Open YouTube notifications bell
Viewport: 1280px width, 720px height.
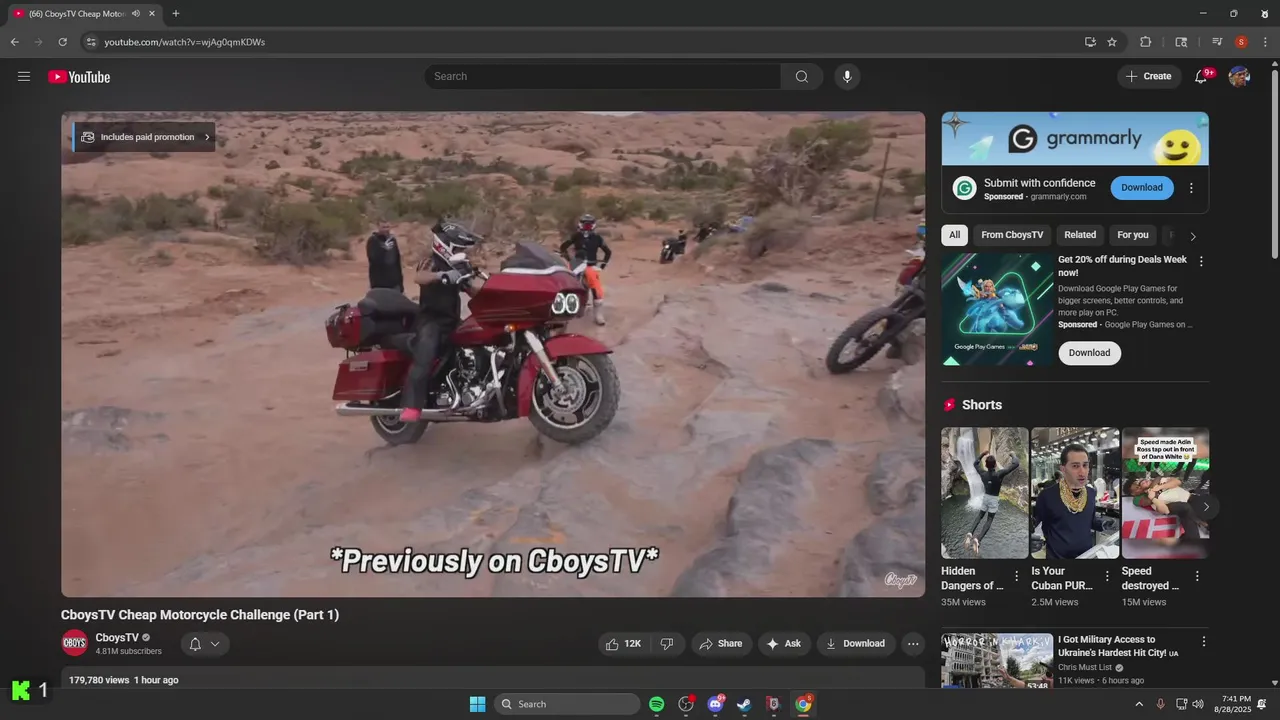tap(1201, 77)
